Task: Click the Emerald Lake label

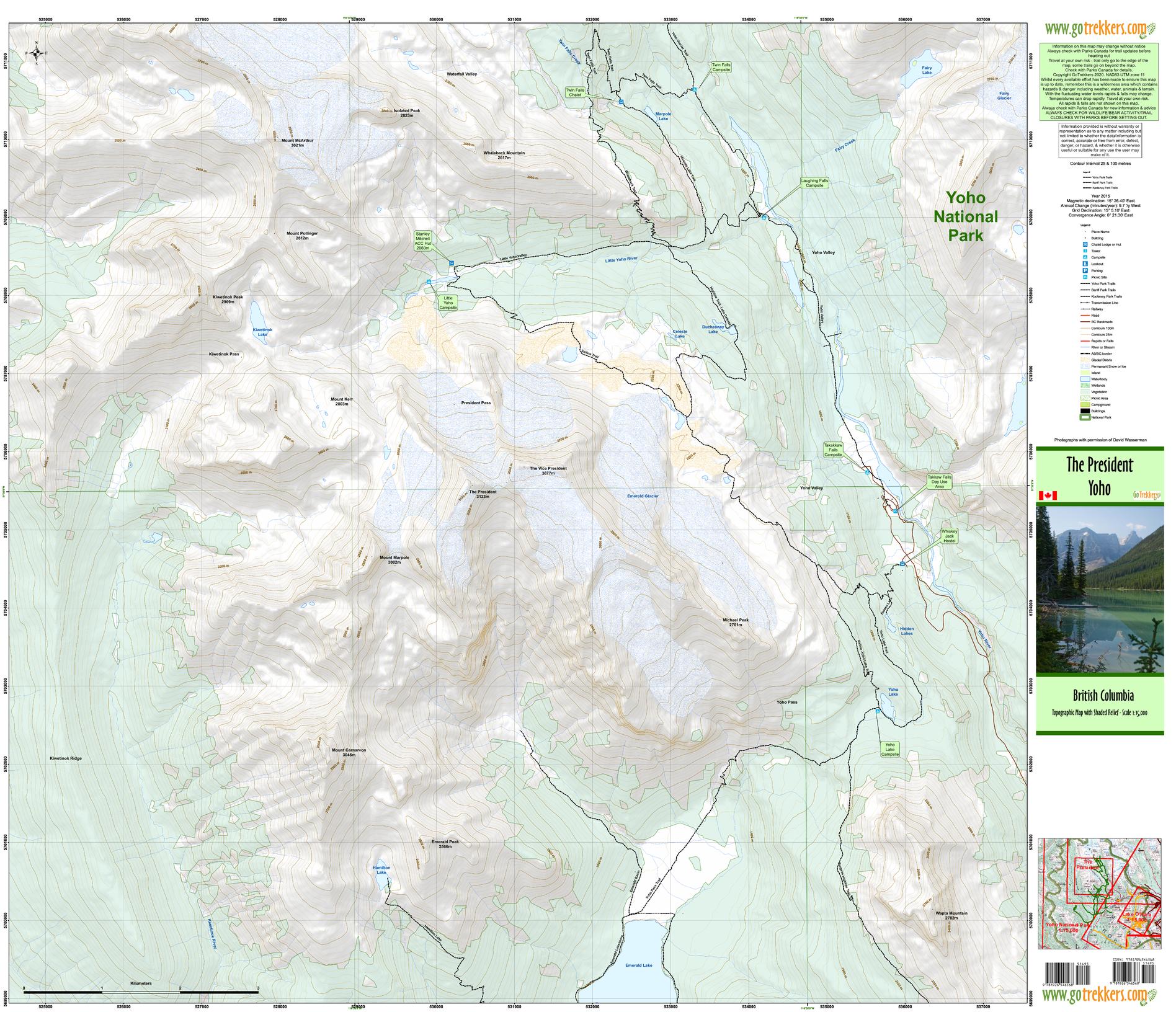Action: [x=639, y=965]
